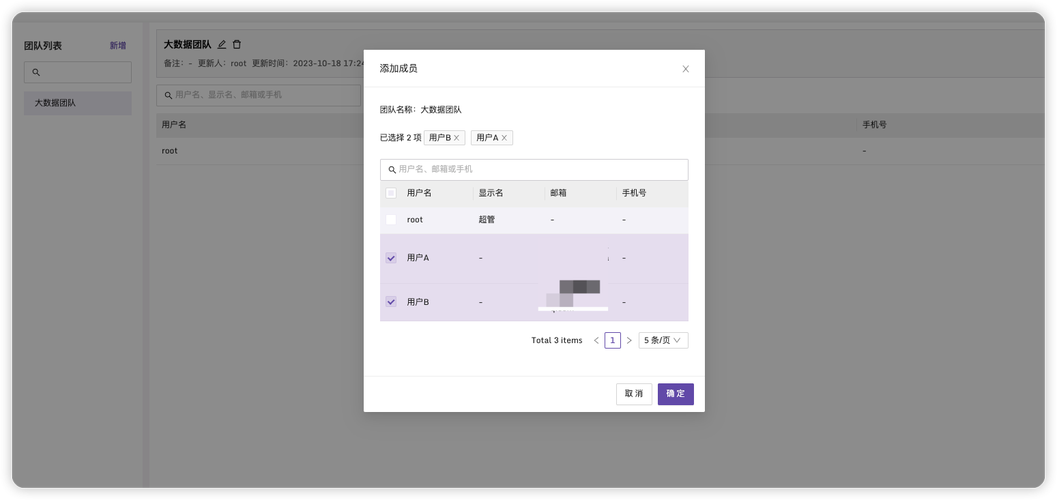Go to next page arrow
The image size is (1057, 500).
(x=629, y=340)
